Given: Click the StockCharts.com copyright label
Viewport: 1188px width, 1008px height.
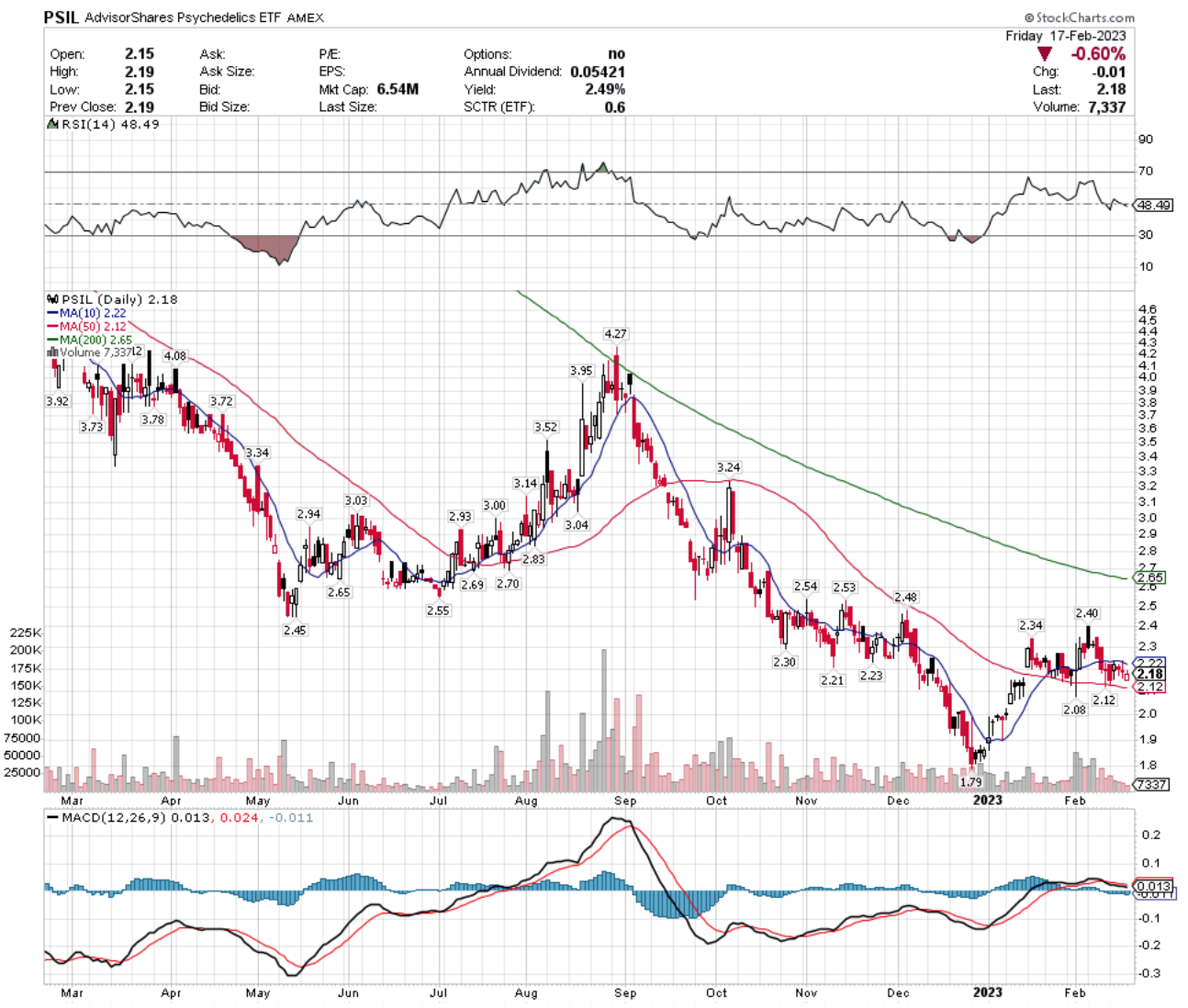Looking at the screenshot, I should click(x=1080, y=17).
